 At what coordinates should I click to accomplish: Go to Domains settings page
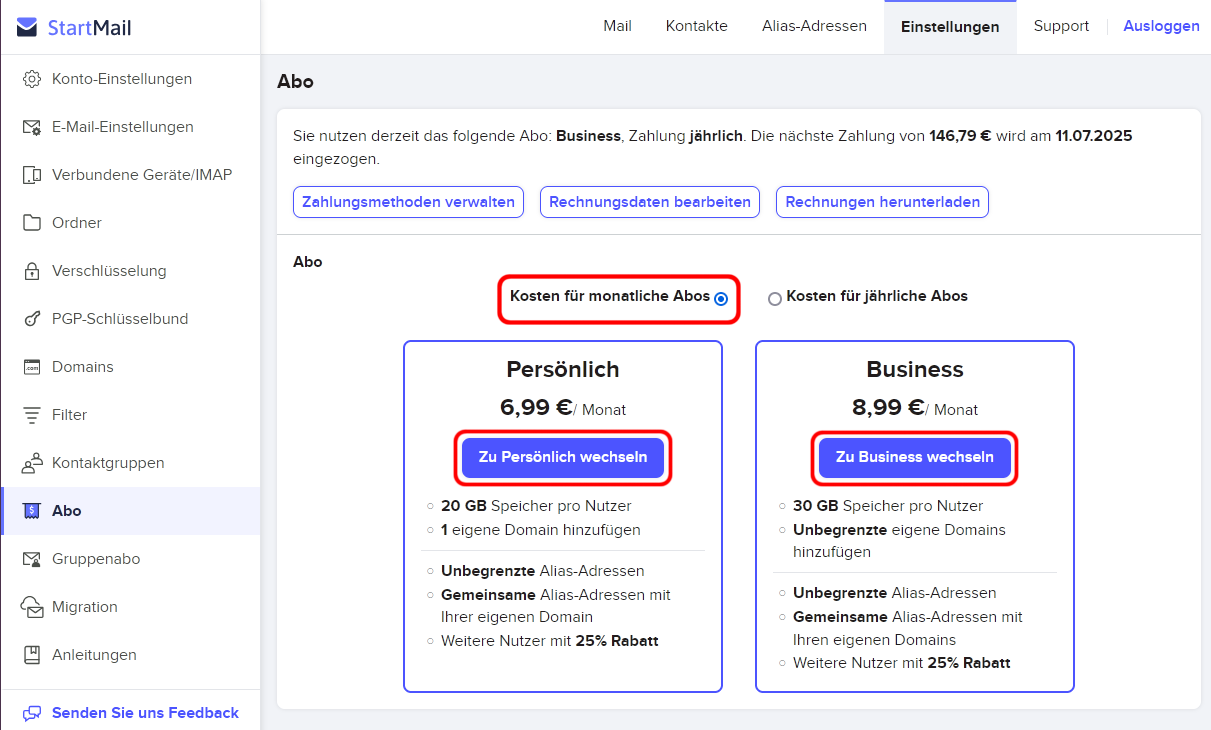(x=130, y=367)
